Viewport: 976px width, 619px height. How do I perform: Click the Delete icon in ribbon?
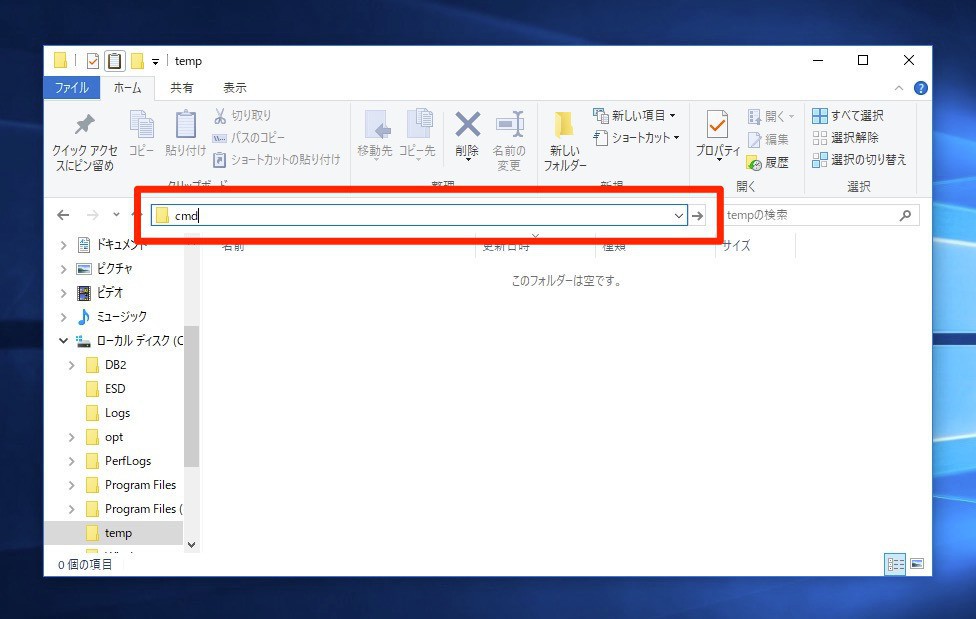(467, 126)
